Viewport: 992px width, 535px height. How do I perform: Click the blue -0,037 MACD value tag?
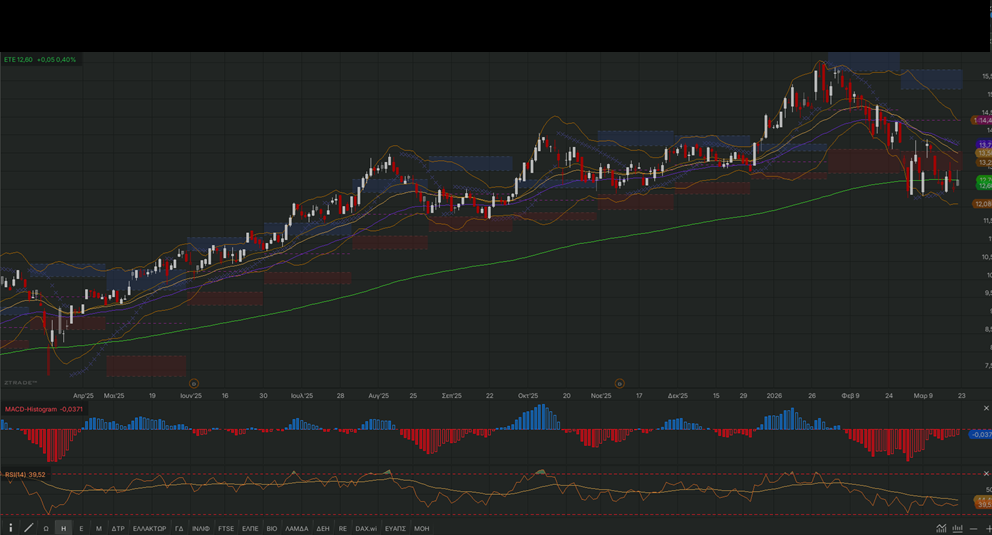981,434
